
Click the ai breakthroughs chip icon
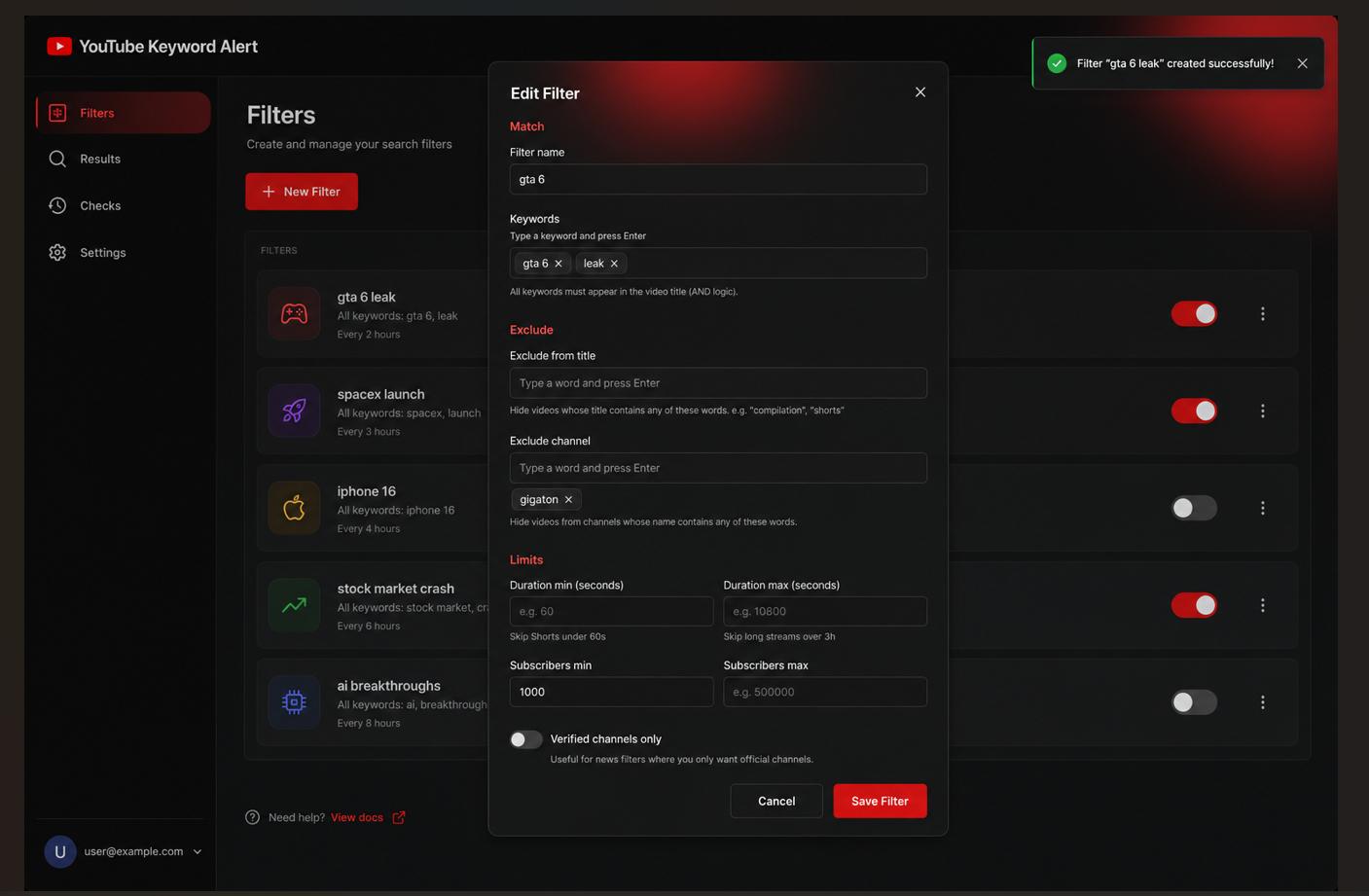(x=294, y=702)
